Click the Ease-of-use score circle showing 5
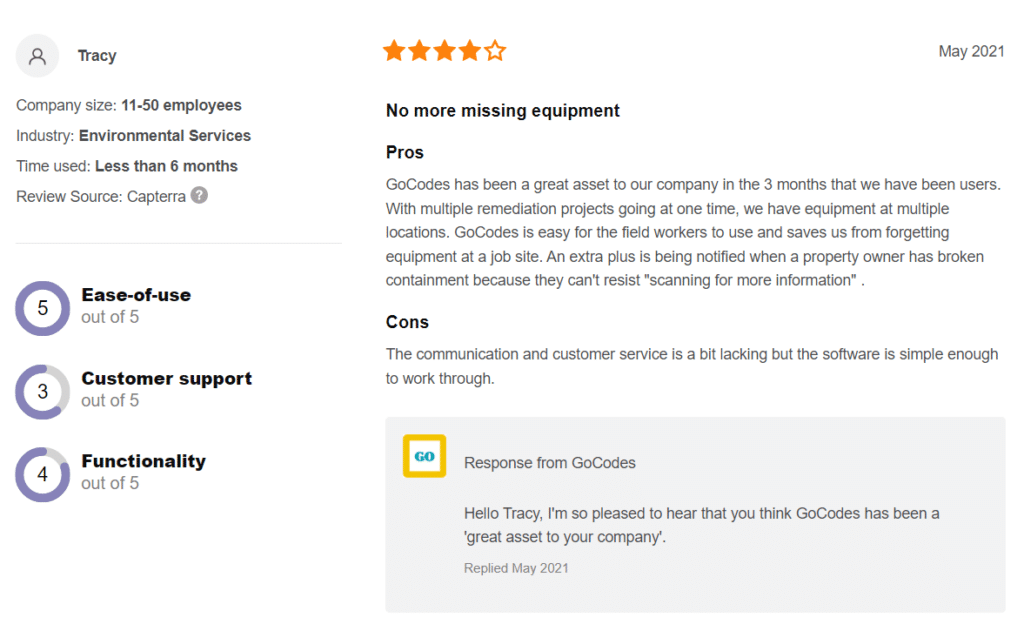The height and width of the screenshot is (624, 1024). pyautogui.click(x=42, y=308)
